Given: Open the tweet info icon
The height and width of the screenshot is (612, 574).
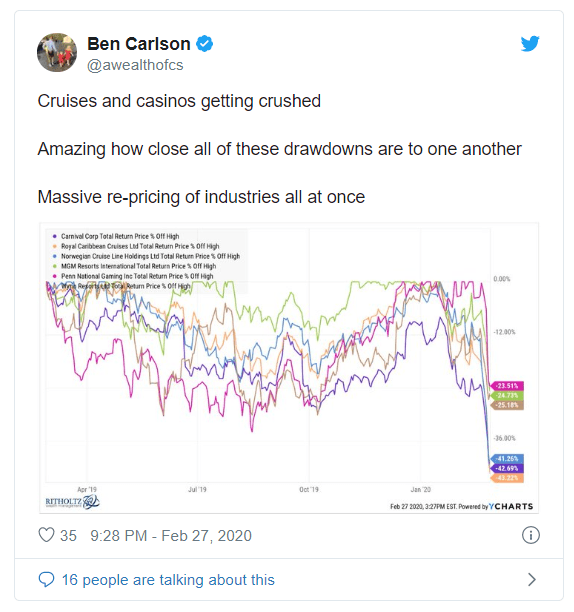Looking at the screenshot, I should pyautogui.click(x=531, y=535).
